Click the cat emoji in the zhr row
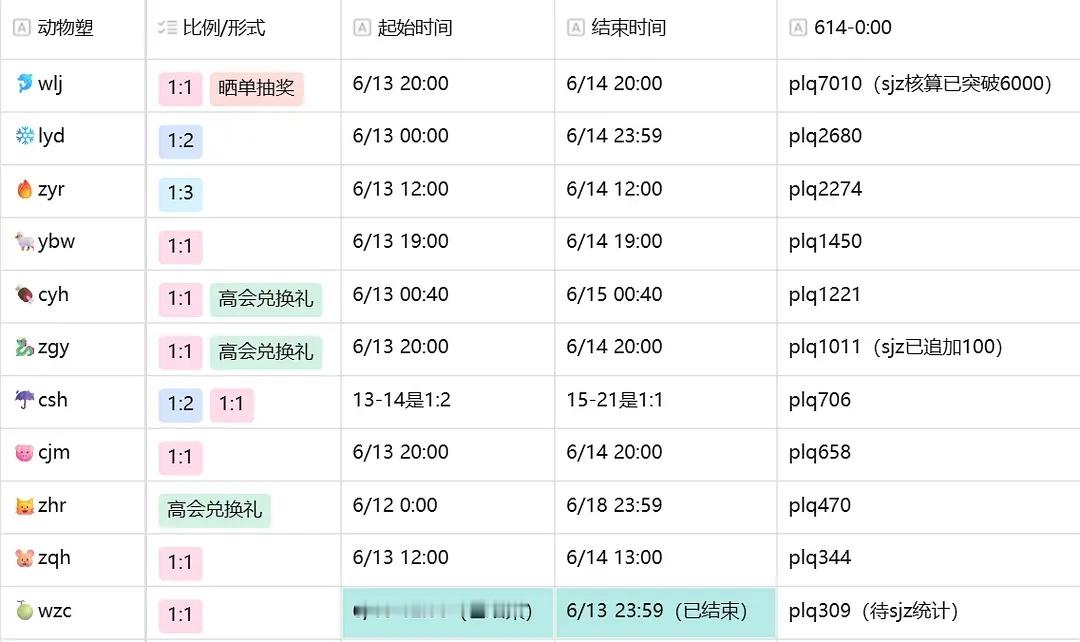Screen dimensions: 1080x642 point(24,506)
